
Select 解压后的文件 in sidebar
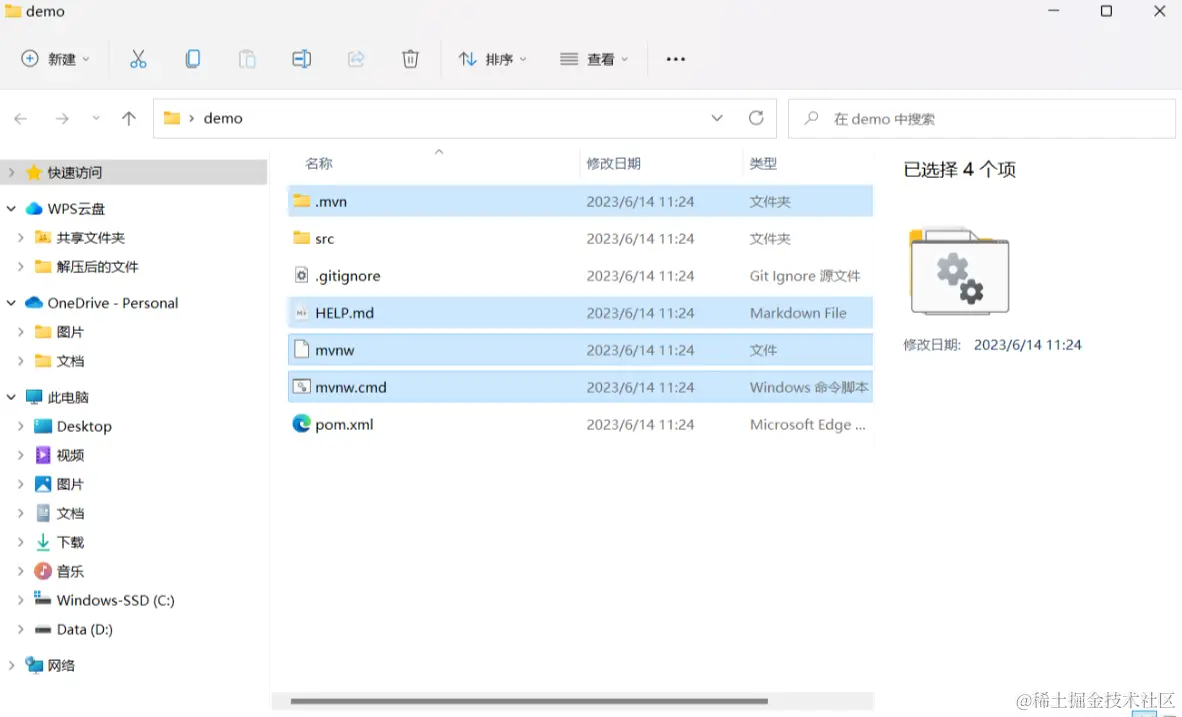tap(97, 267)
